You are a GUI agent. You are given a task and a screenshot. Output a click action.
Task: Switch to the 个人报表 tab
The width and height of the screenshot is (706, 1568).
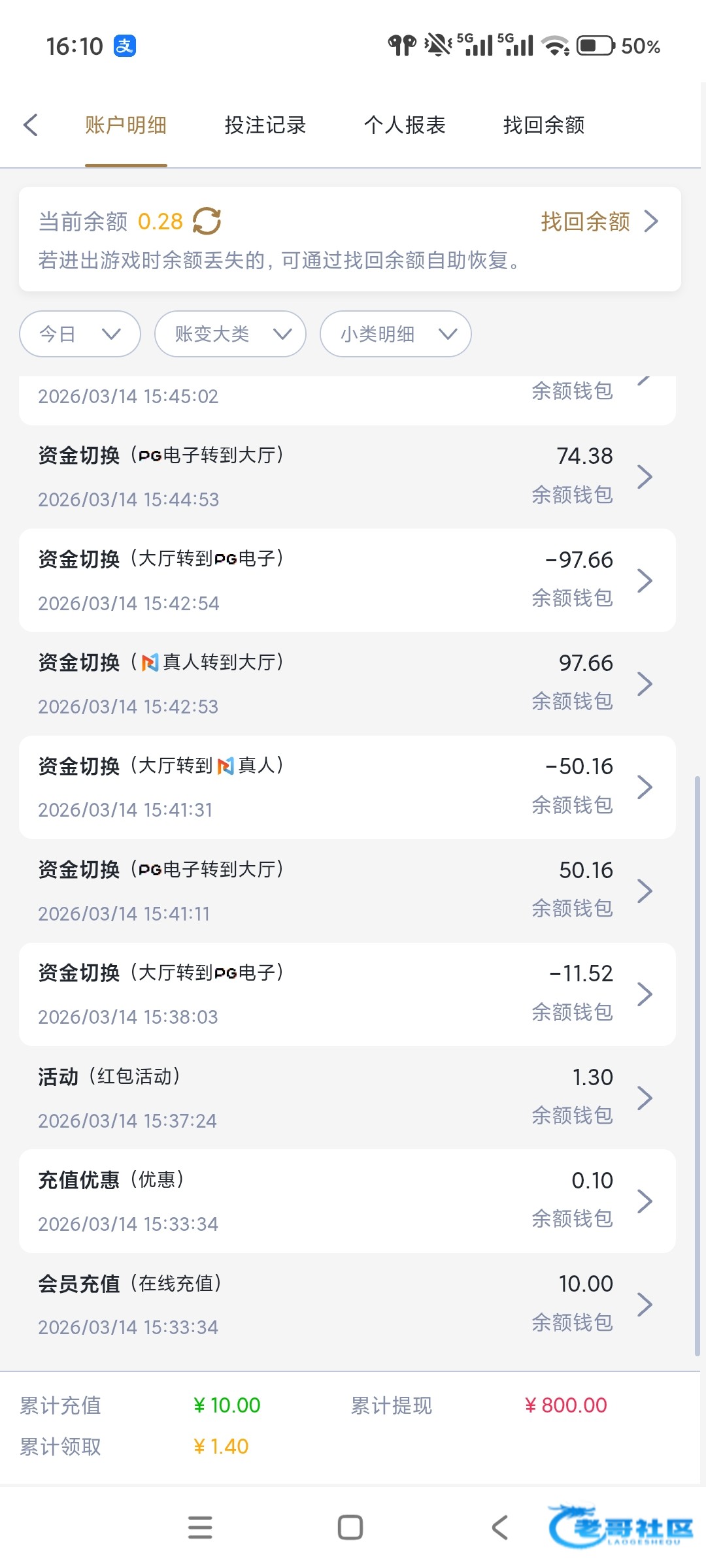(x=405, y=125)
